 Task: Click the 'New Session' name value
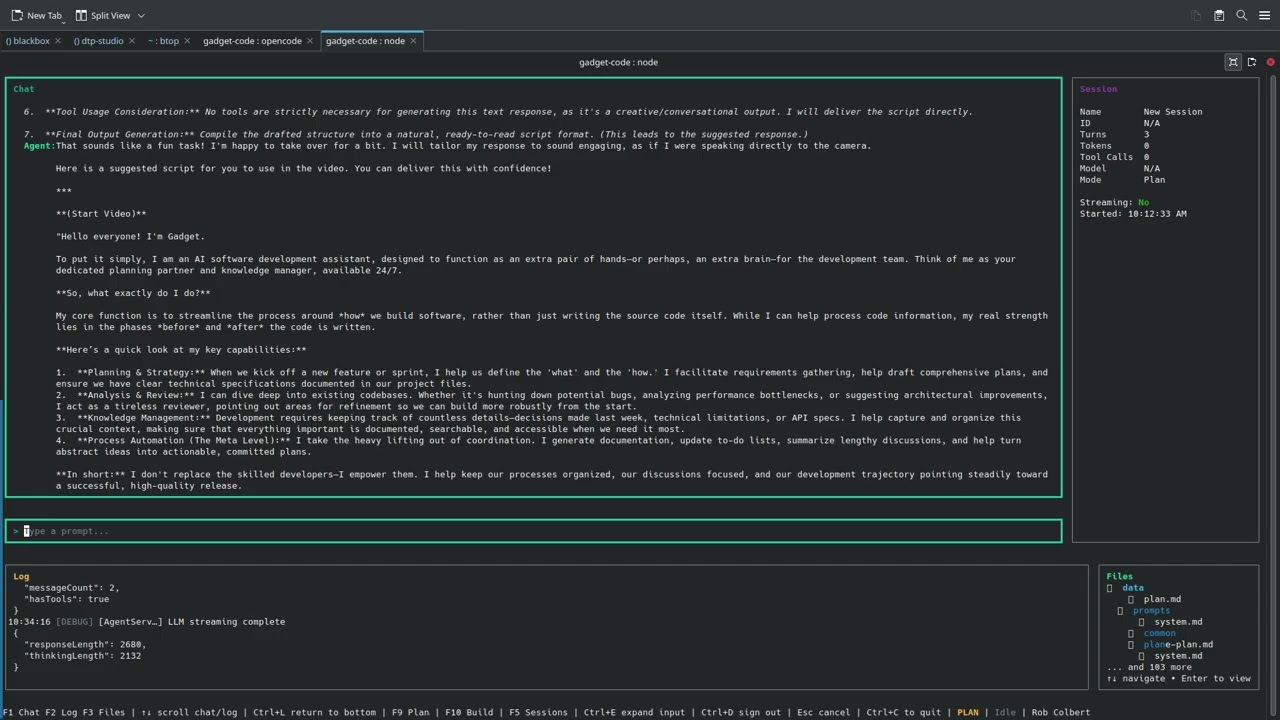click(x=1173, y=112)
